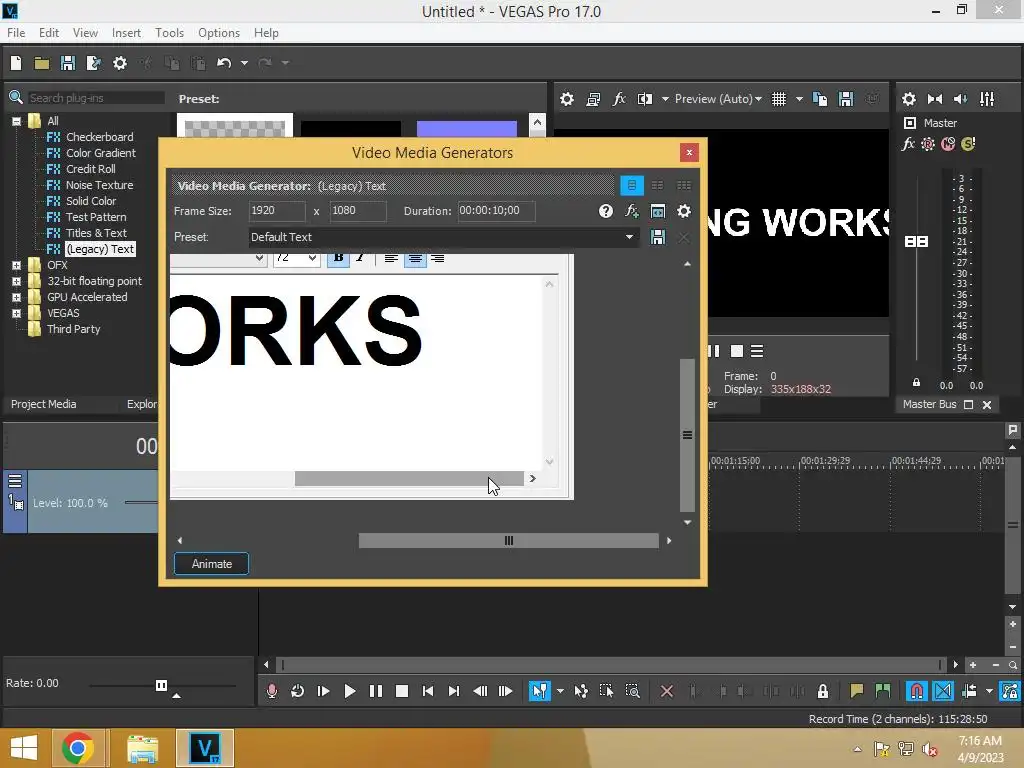Switch the generator to single-column layout view
Image resolution: width=1024 pixels, height=768 pixels.
pyautogui.click(x=632, y=185)
